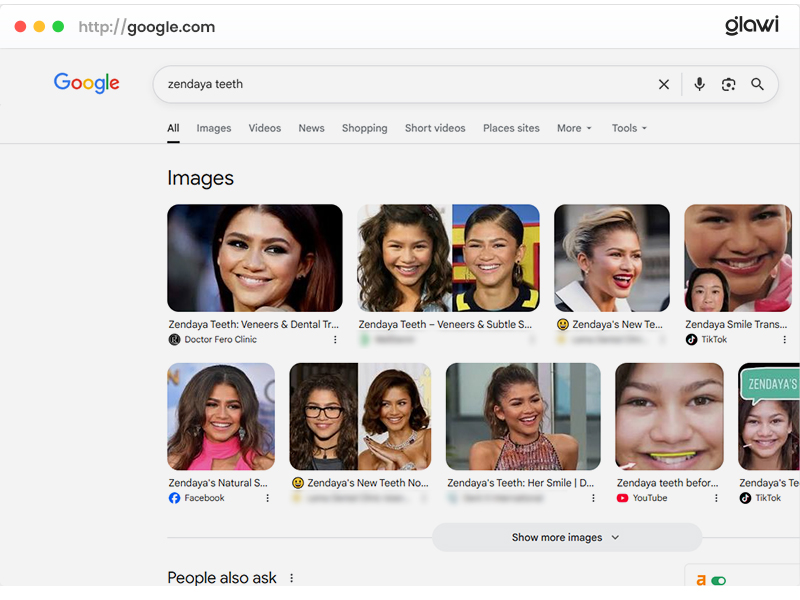Open Google Lens image search camera icon
The image size is (800, 600).
728,85
